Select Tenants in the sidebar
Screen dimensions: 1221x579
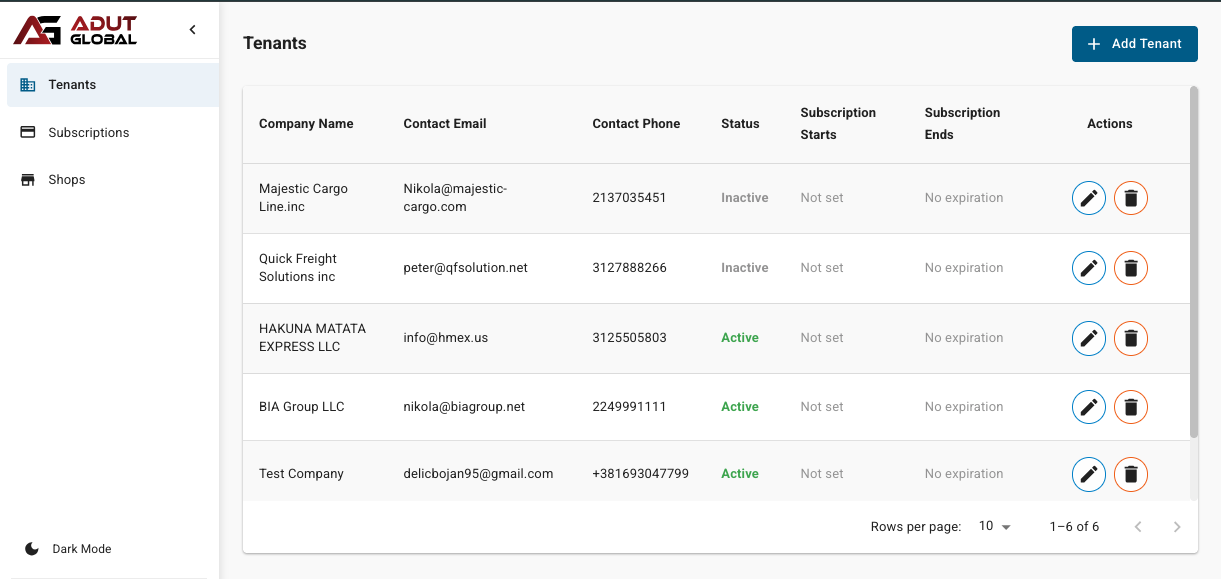click(x=72, y=85)
